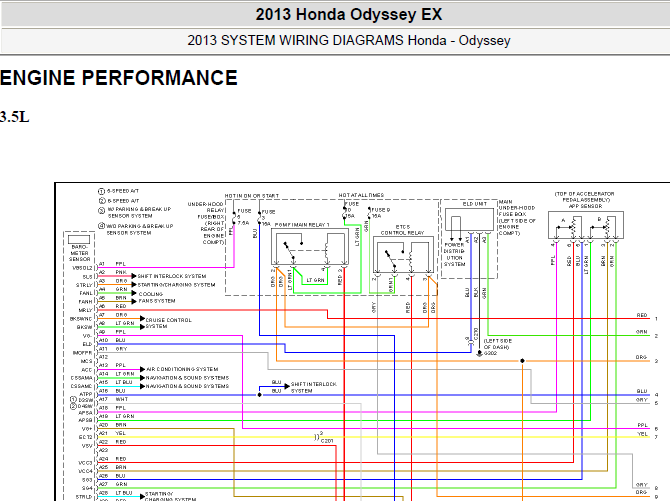Click the arrow pointing to CRUISE CONTROL
The width and height of the screenshot is (670, 501).
[x=143, y=318]
